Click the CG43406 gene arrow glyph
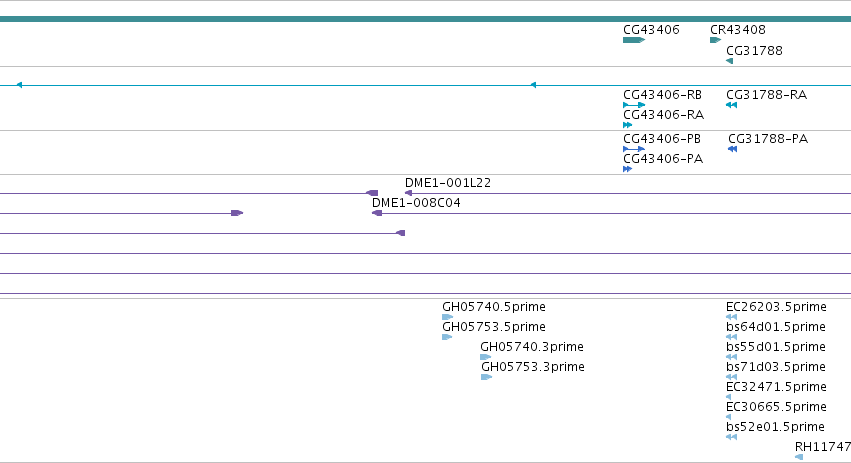 634,40
